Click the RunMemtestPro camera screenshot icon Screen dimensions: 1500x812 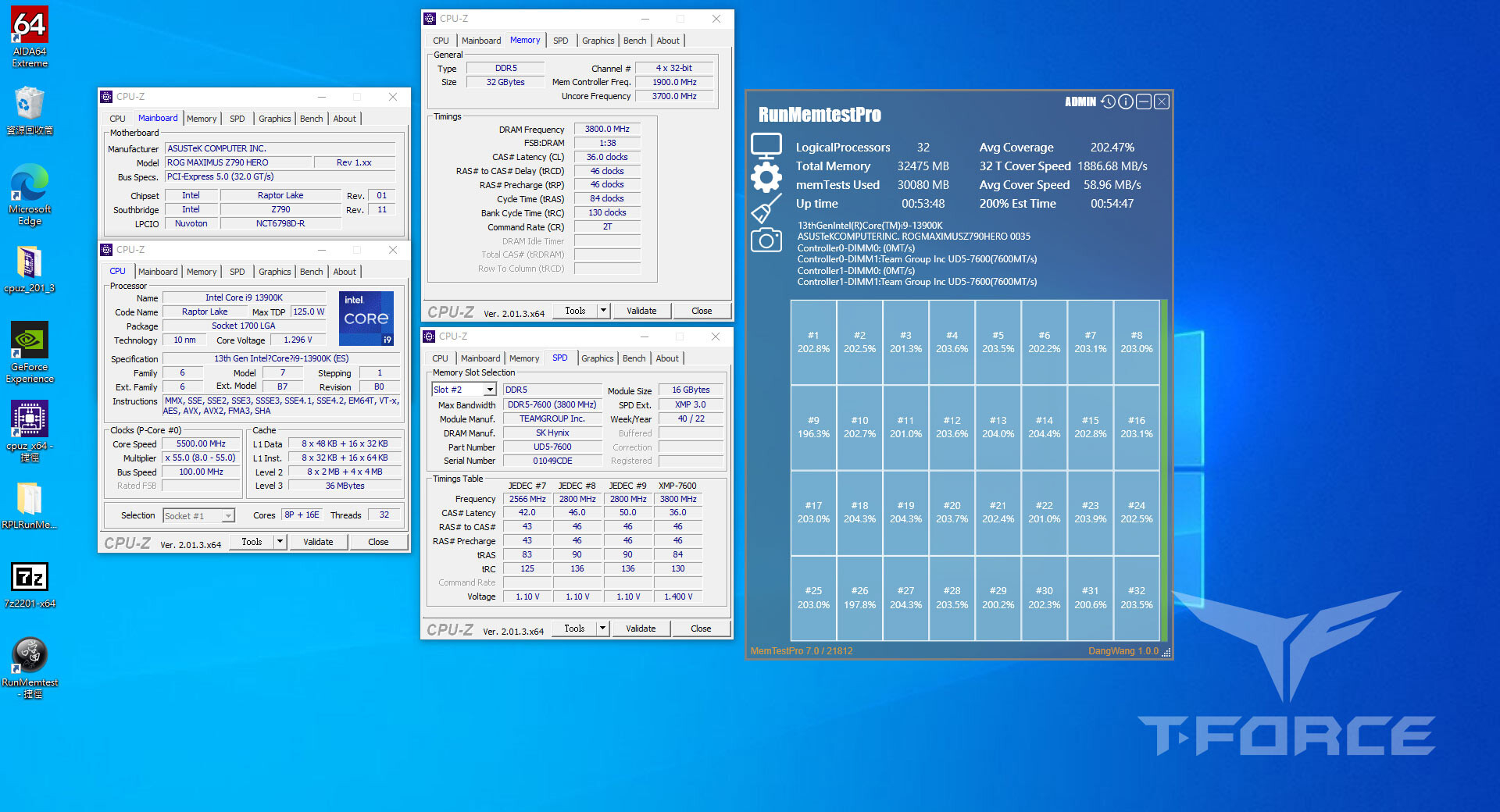766,240
